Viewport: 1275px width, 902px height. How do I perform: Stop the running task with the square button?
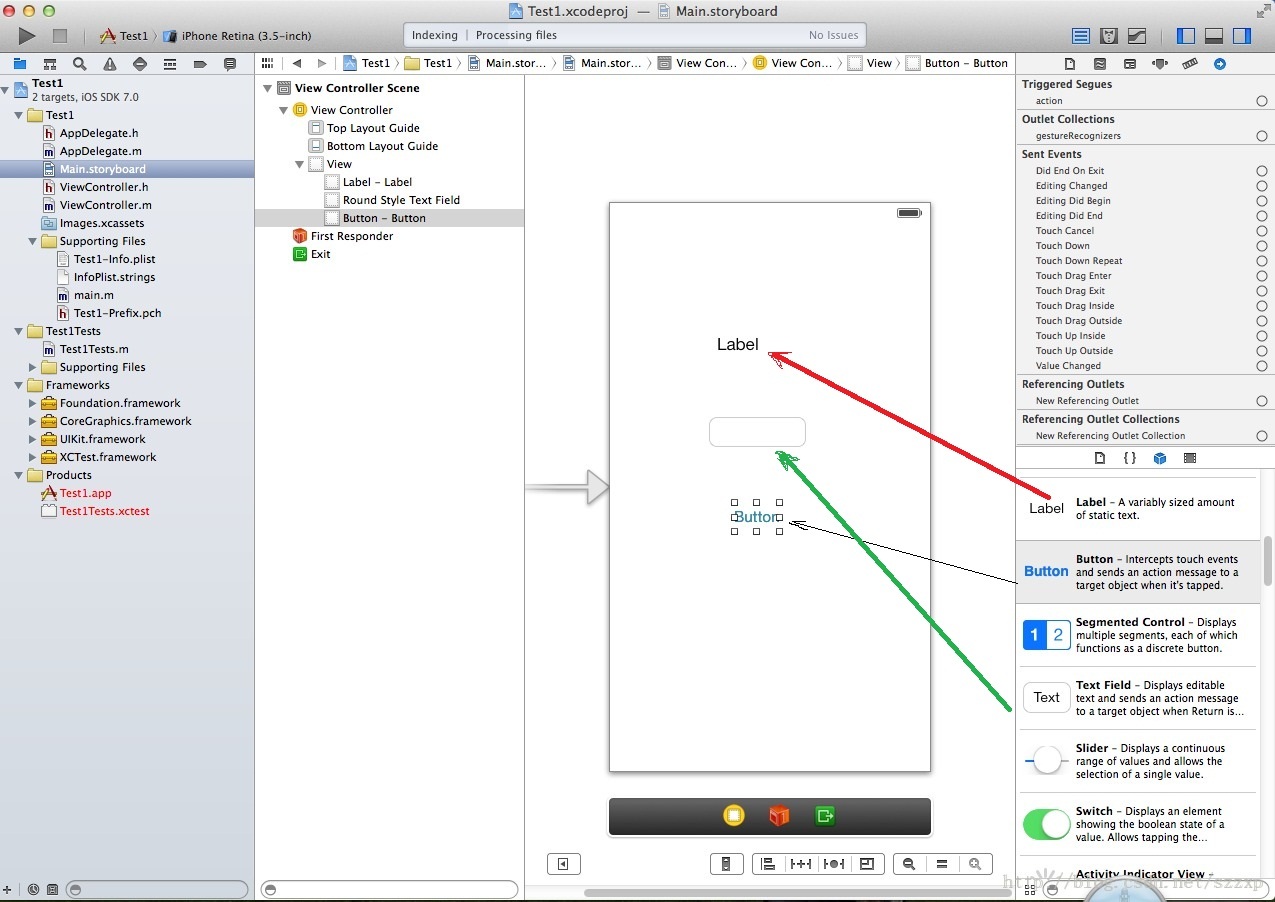point(60,36)
